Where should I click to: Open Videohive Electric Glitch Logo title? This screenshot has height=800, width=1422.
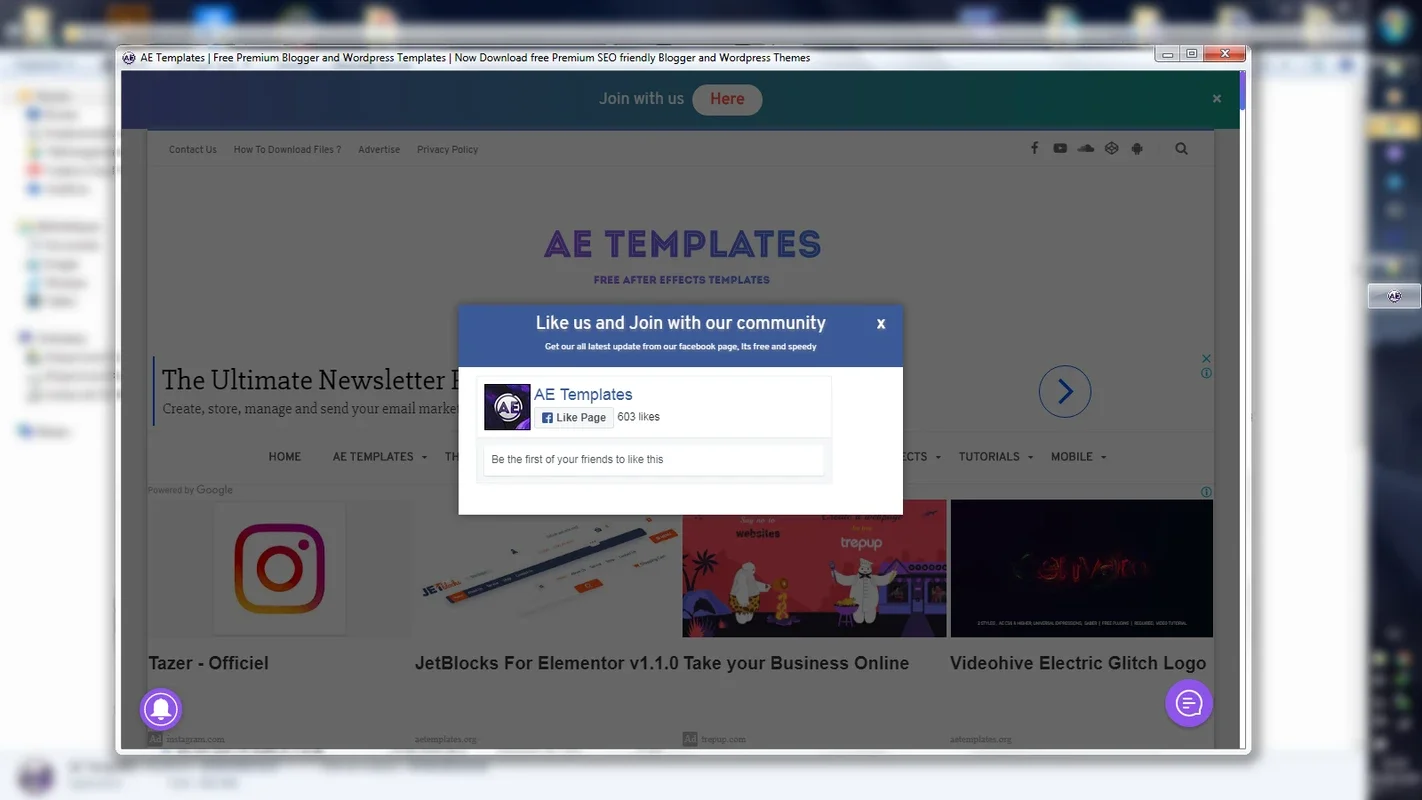[x=1078, y=663]
